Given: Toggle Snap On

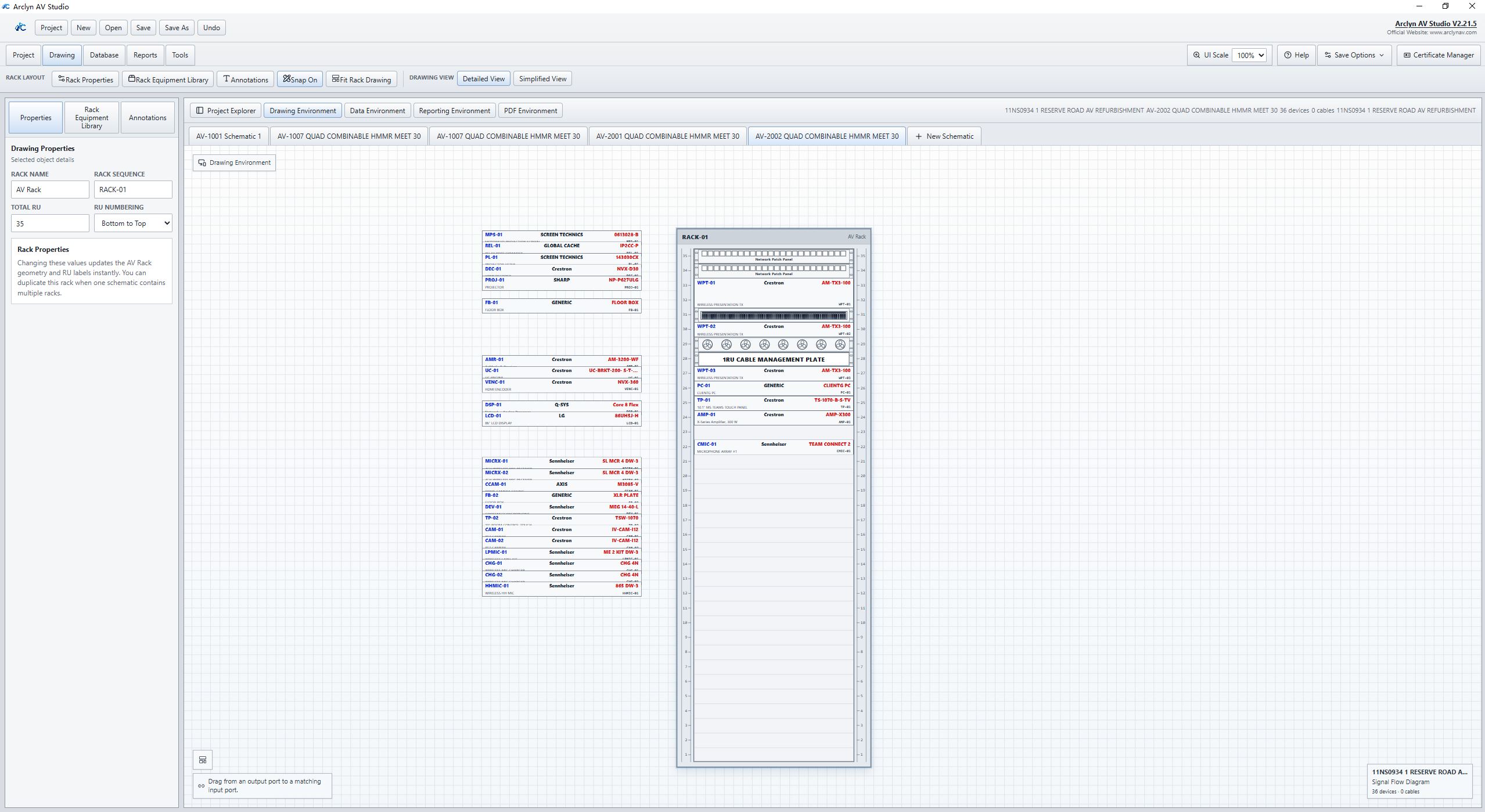Looking at the screenshot, I should 300,80.
